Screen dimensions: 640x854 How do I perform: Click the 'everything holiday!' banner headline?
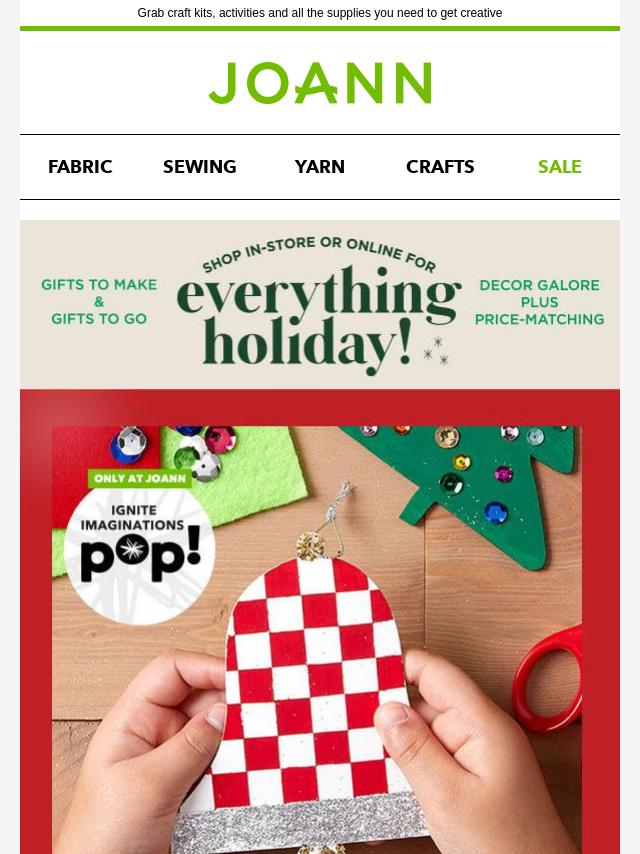pyautogui.click(x=319, y=320)
